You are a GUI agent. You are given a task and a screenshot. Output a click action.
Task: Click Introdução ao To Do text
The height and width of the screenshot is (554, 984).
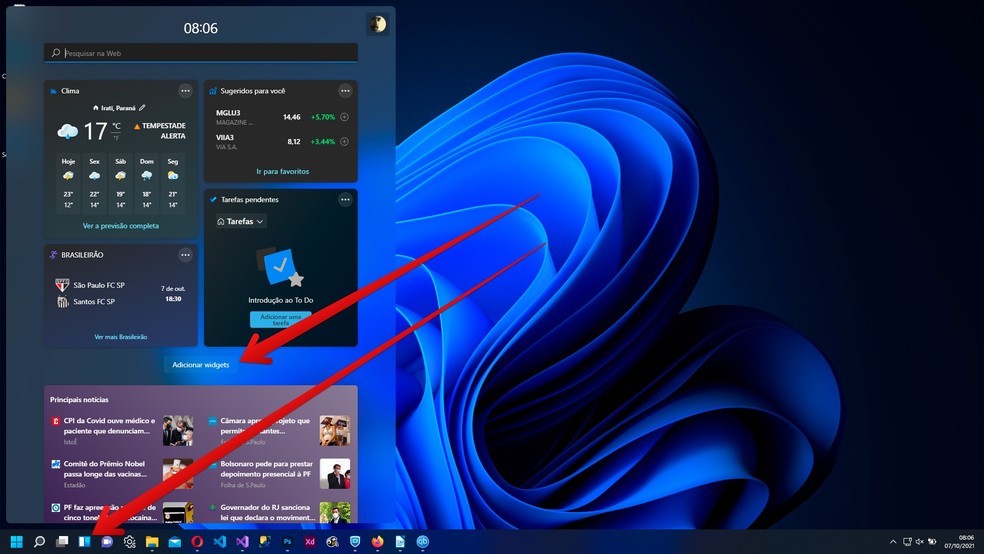281,301
